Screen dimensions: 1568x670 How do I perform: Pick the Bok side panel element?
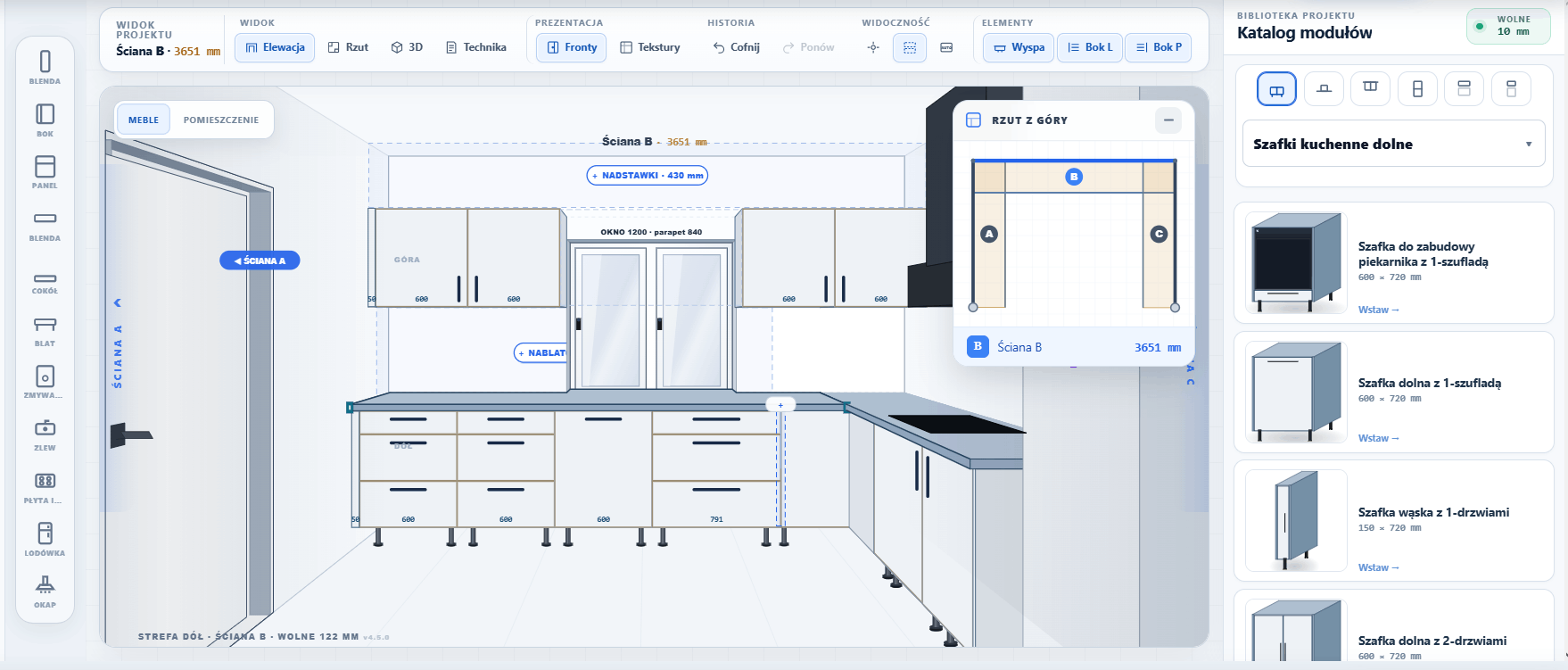[45, 120]
